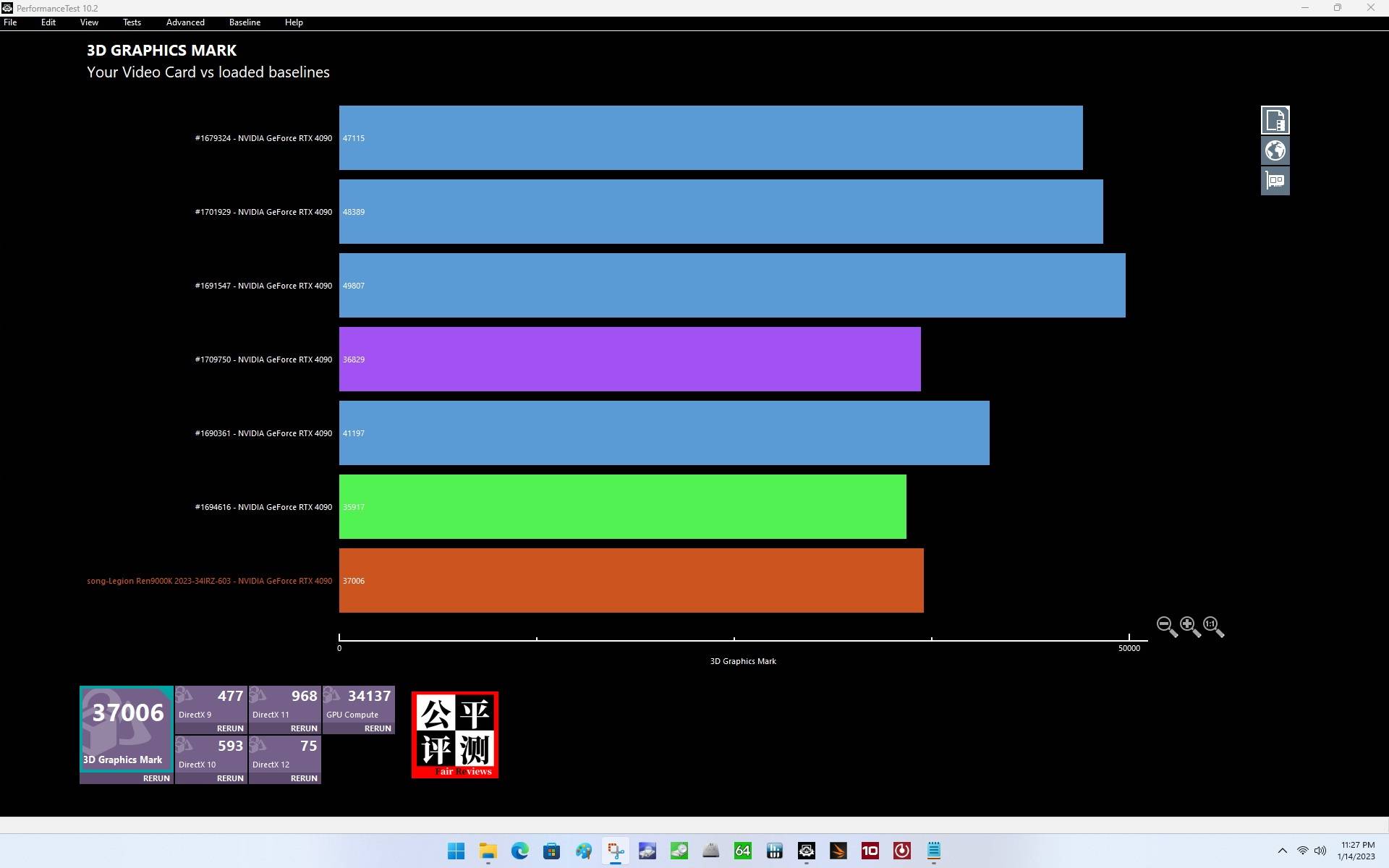Rerun the GPU Compute test
Viewport: 1389px width, 868px height.
[378, 728]
